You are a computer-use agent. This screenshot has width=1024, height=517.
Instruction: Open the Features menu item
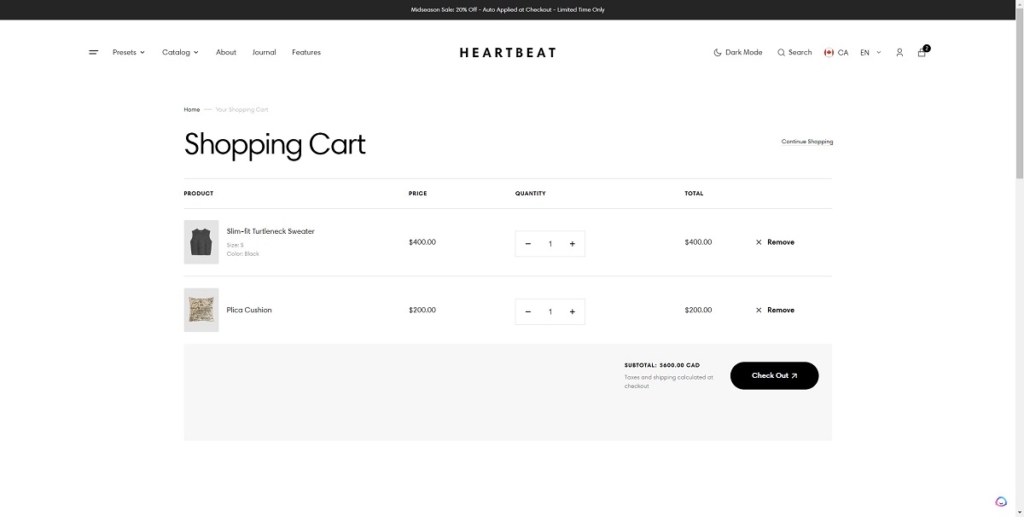point(306,52)
